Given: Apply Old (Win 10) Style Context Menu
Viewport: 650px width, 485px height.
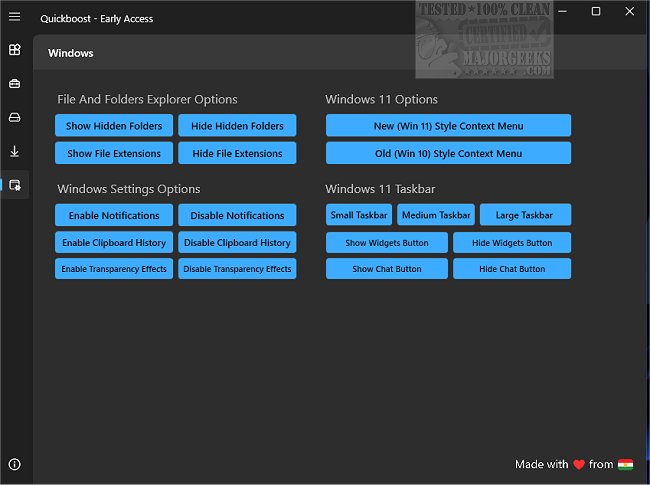Looking at the screenshot, I should coord(448,153).
